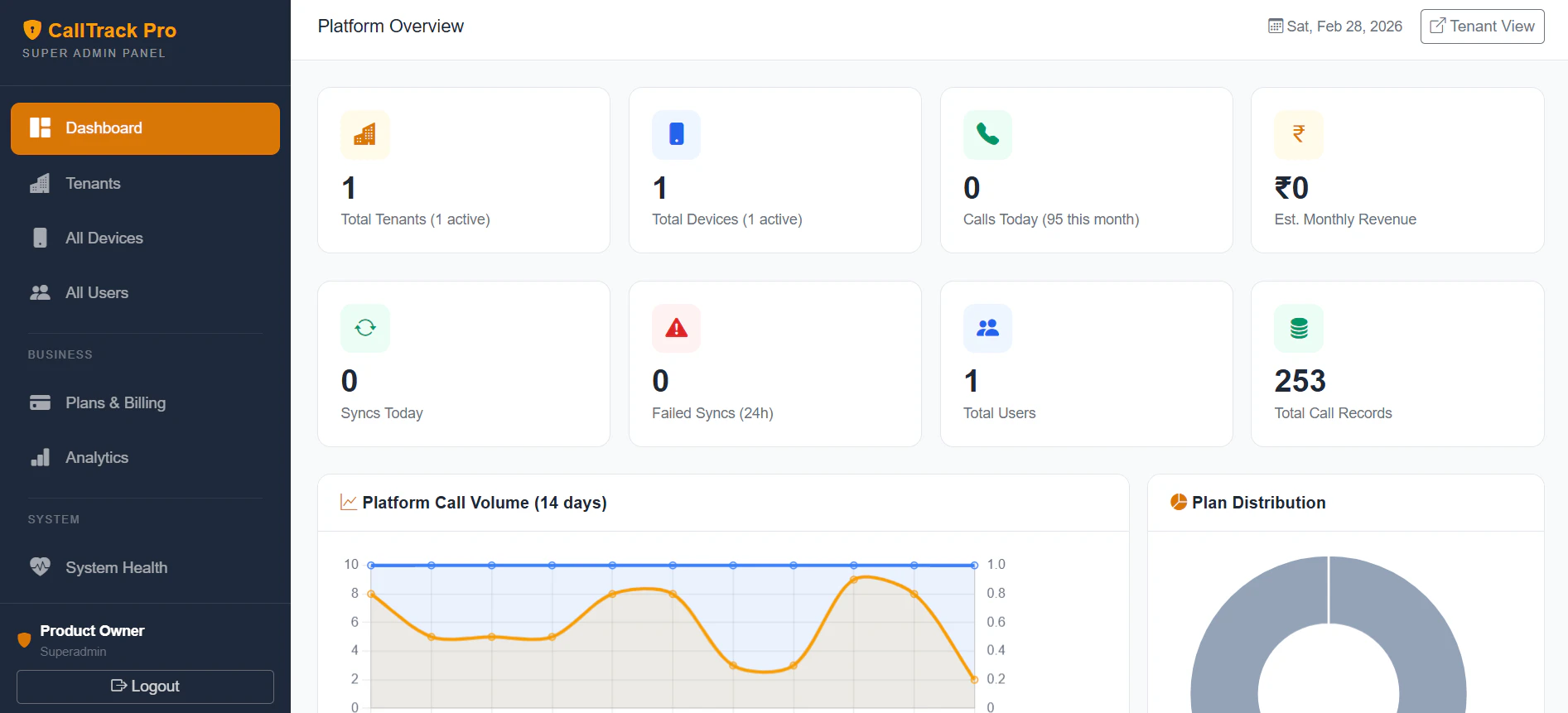
Task: Open Plans & Billing page
Action: pos(145,403)
